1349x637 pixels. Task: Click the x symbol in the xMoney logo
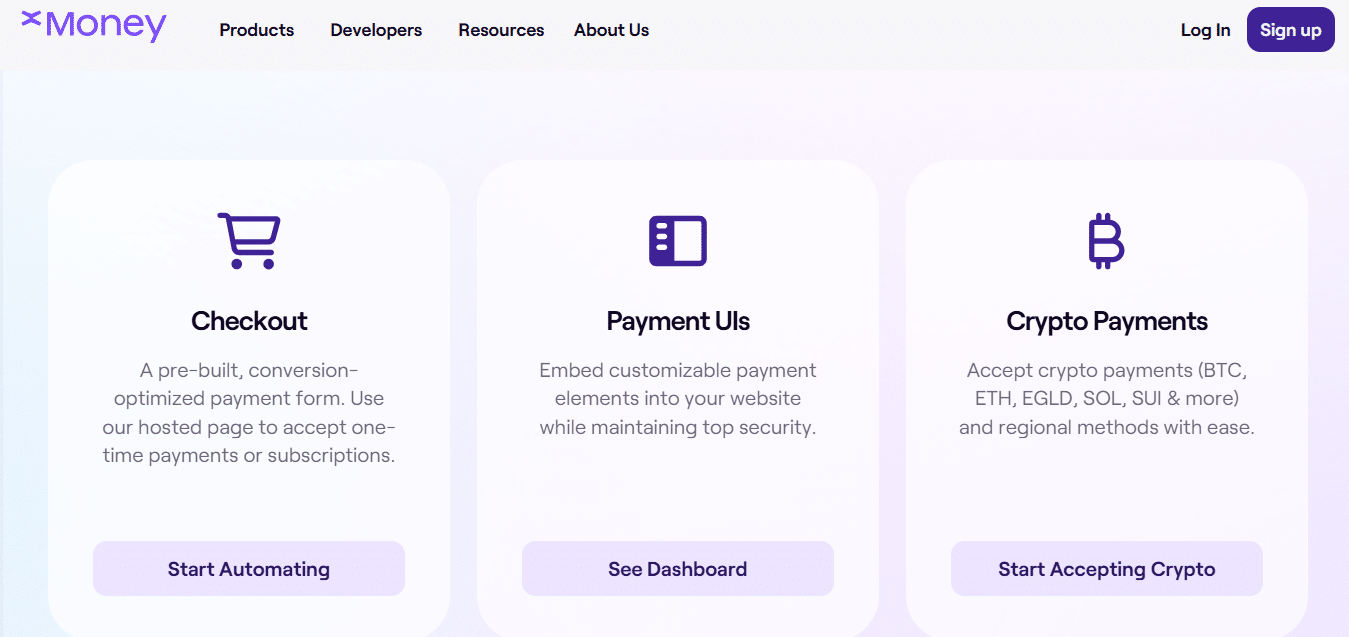tap(31, 17)
